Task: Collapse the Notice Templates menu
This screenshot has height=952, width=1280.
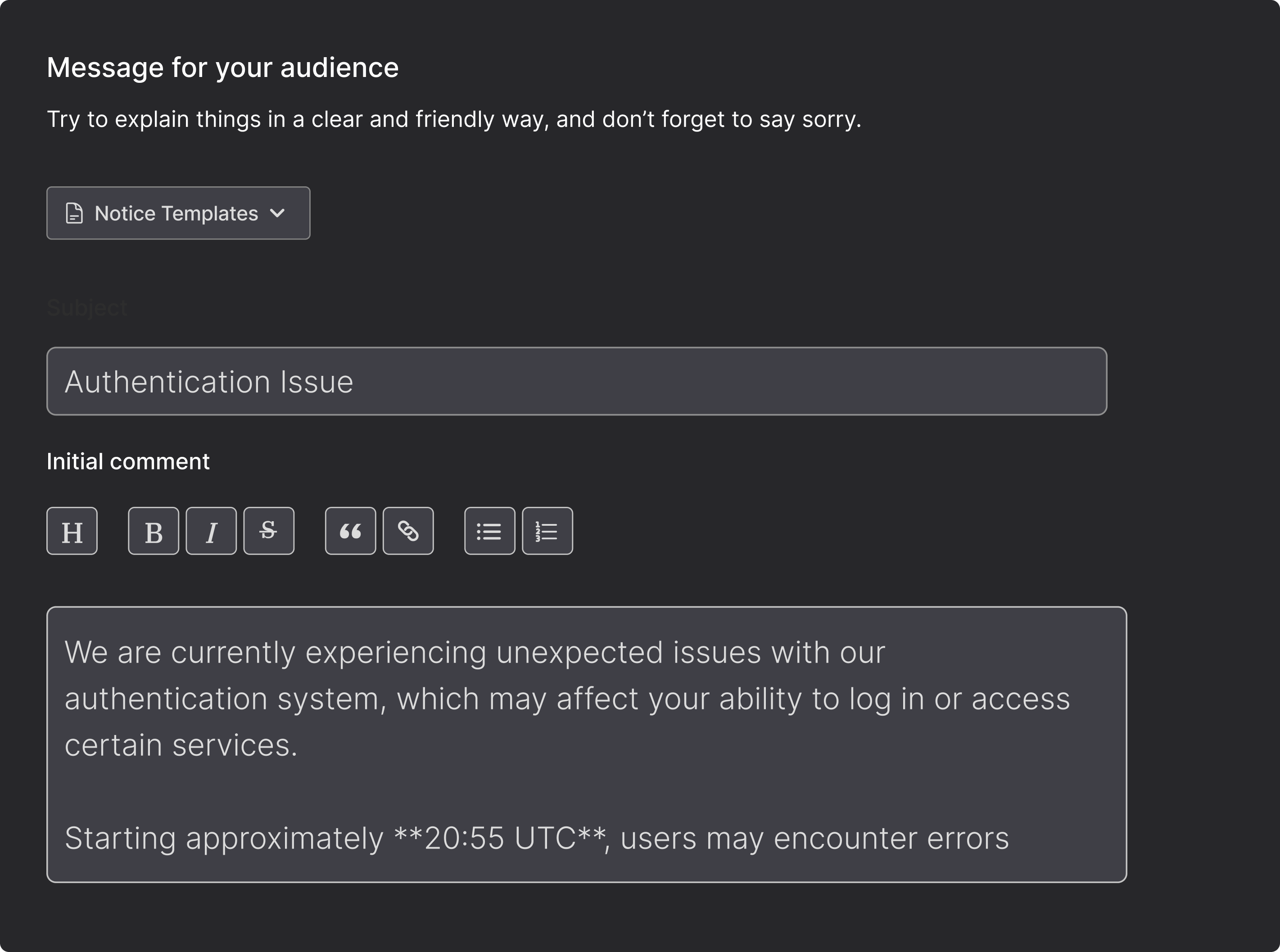Action: (178, 212)
